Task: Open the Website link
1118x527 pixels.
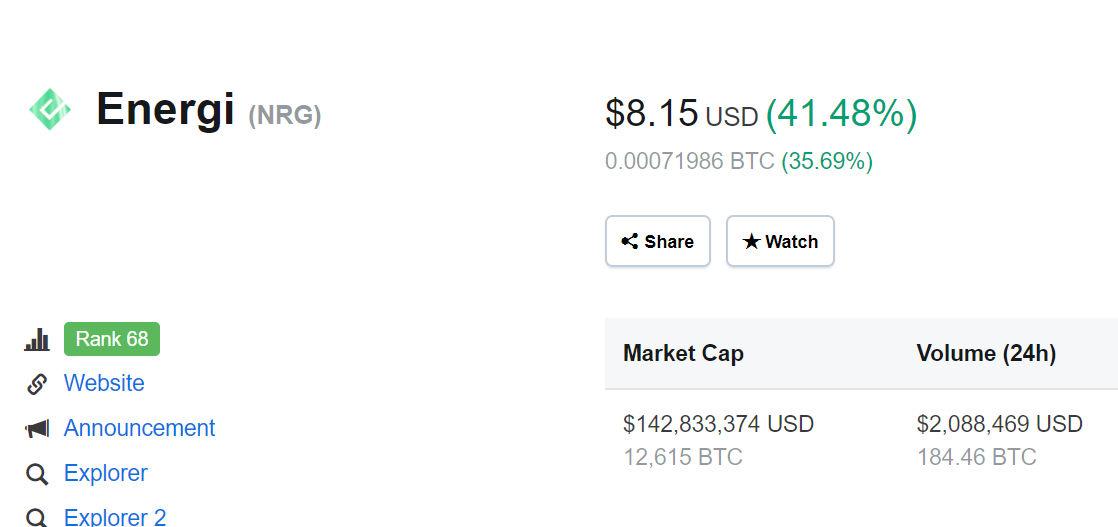Action: click(104, 383)
